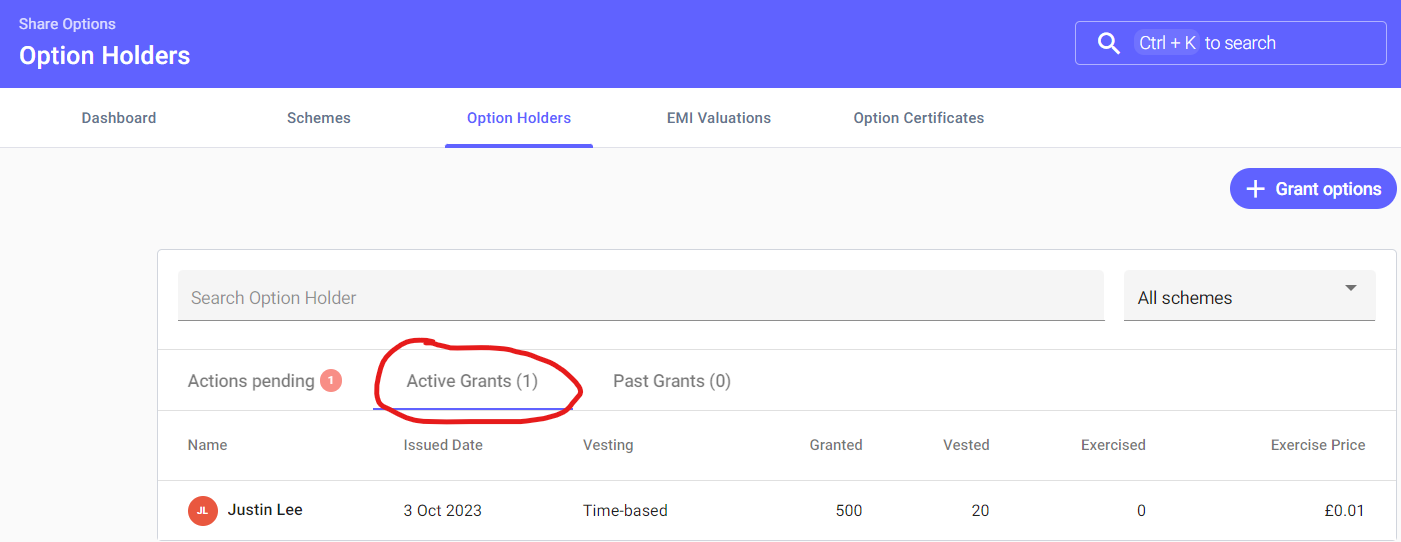Viewport: 1401px width, 542px height.
Task: Click the magnifying glass search icon
Action: coord(1108,43)
